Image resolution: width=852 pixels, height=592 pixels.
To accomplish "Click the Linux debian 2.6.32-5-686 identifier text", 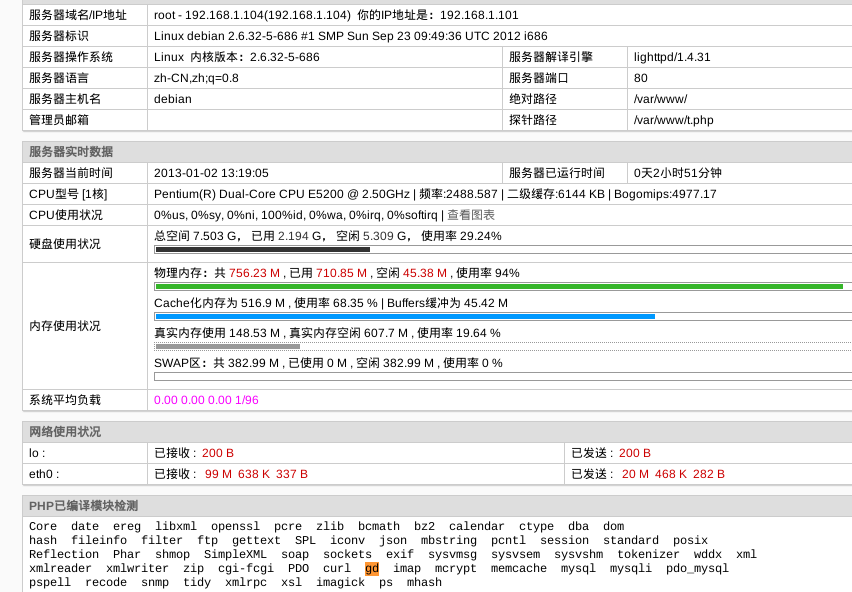I will [x=350, y=36].
